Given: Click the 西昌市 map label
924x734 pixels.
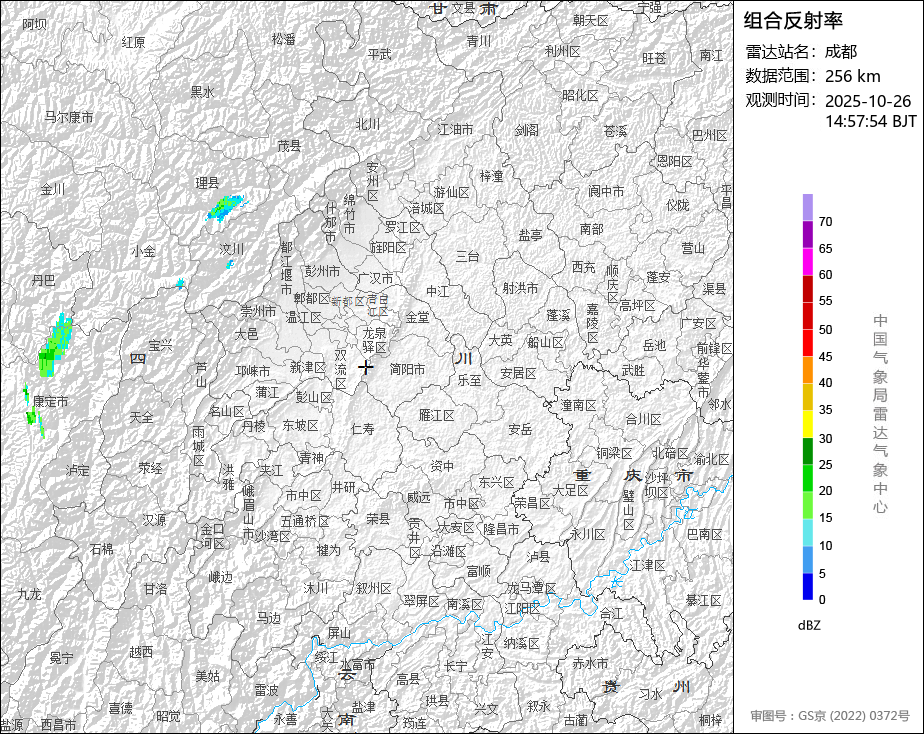Looking at the screenshot, I should point(58,725).
